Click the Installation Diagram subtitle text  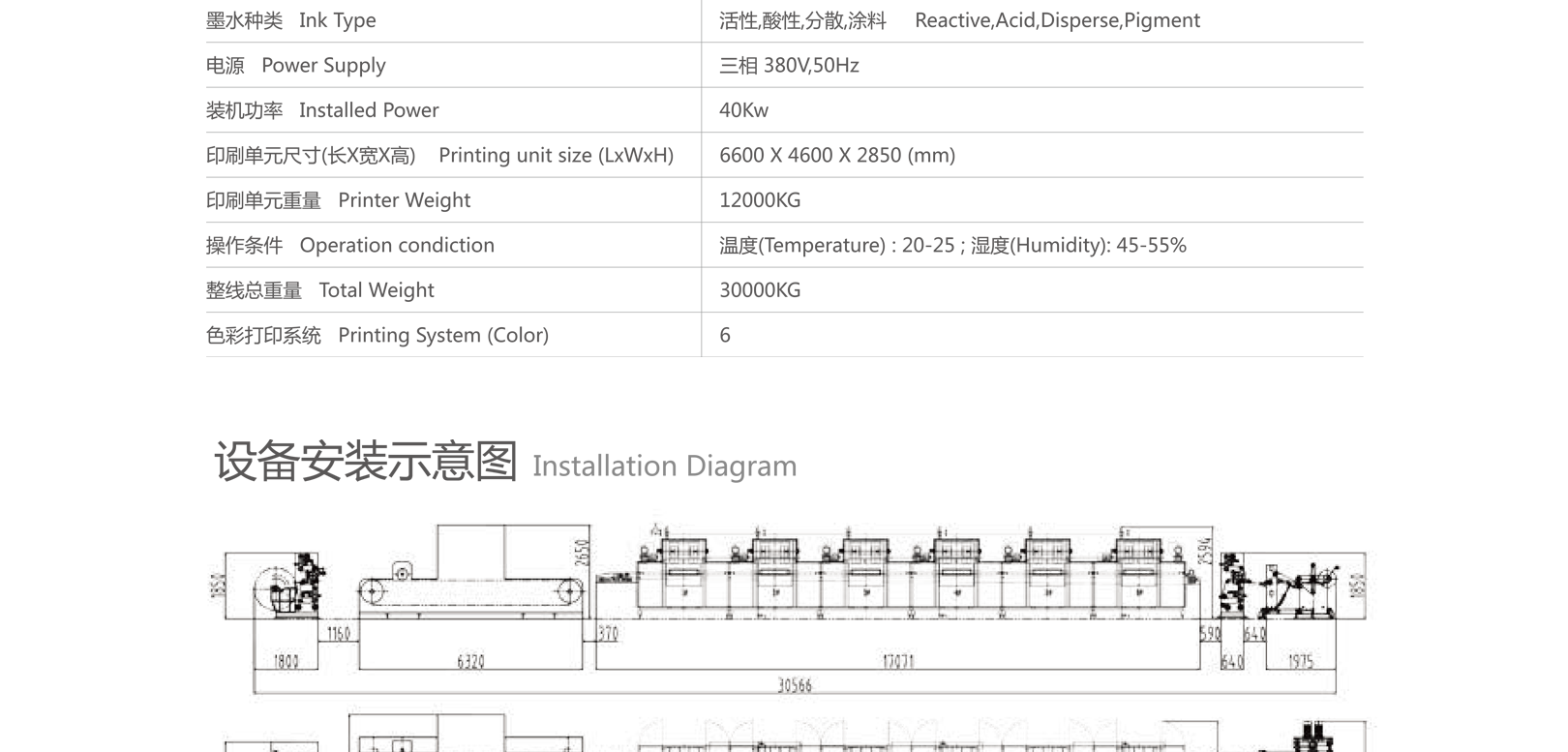click(664, 466)
